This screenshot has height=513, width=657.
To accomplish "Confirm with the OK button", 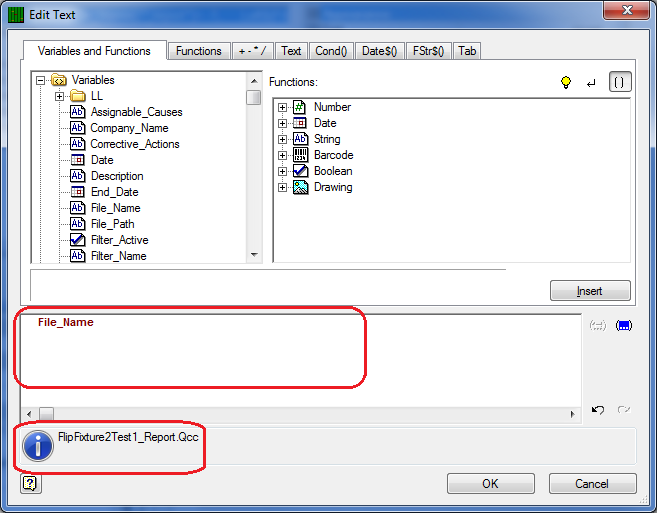I will coord(491,484).
